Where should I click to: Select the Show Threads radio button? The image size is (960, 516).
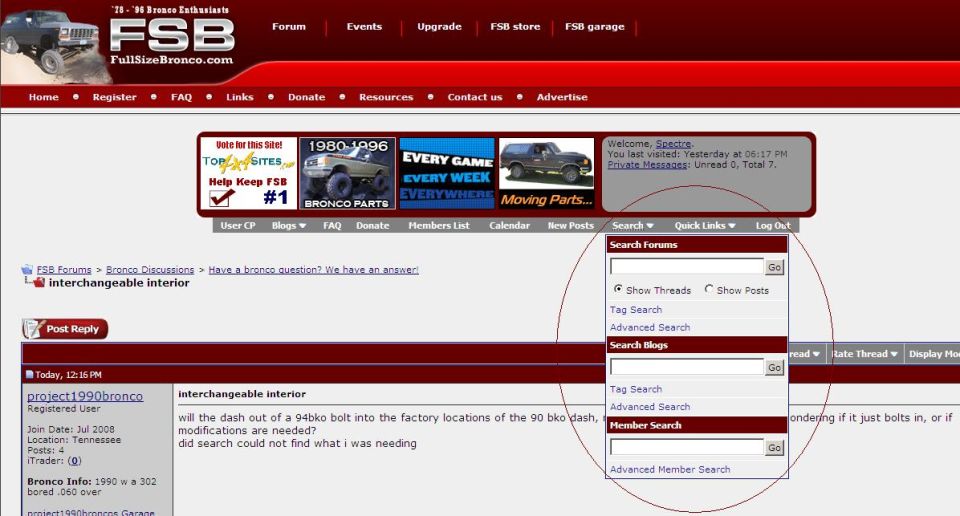click(618, 289)
